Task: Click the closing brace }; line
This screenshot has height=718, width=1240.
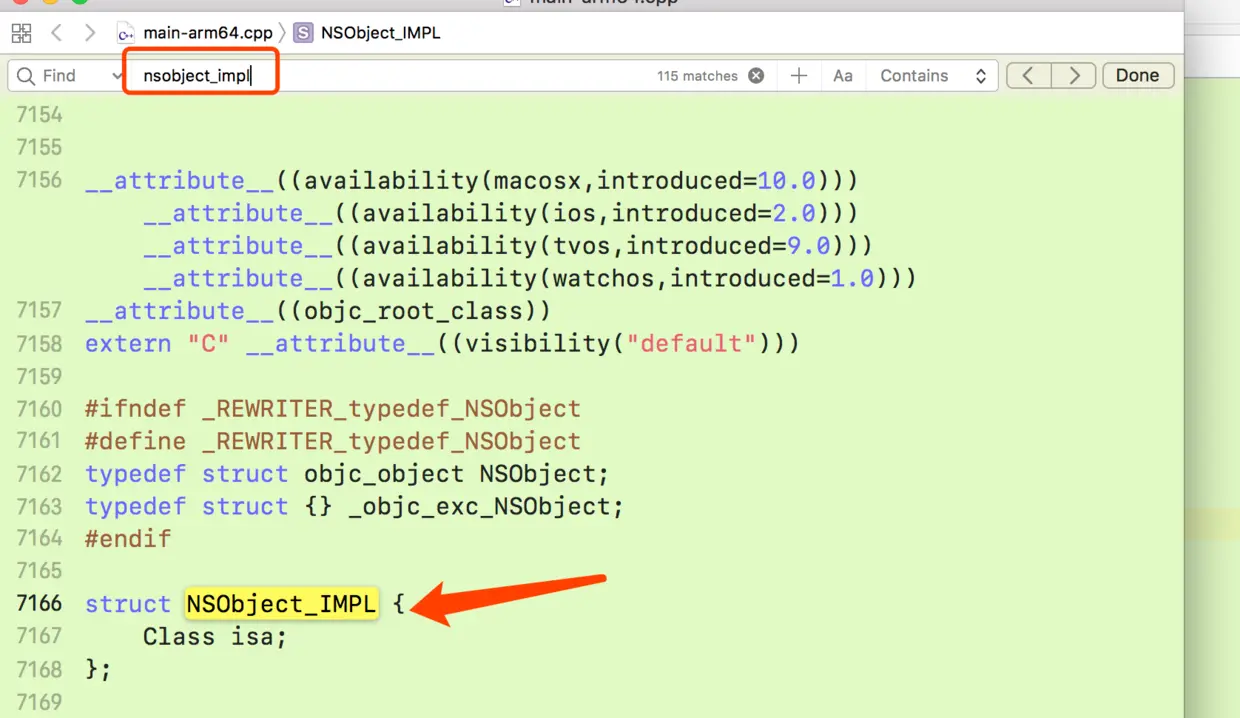Action: coord(98,670)
